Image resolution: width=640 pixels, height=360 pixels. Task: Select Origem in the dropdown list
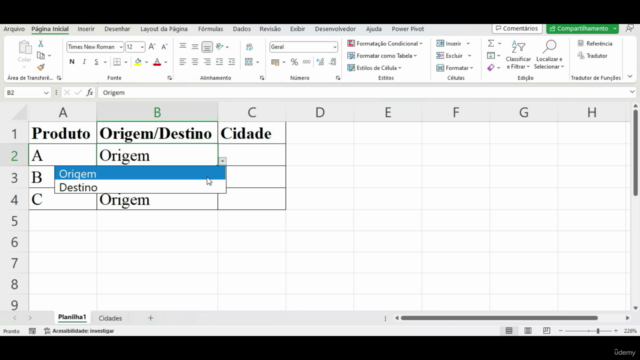(140, 173)
